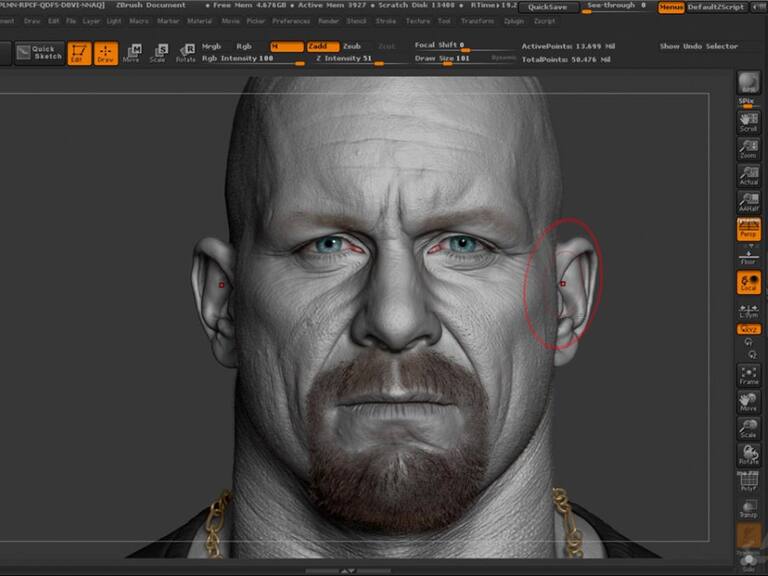
Task: Toggle Zadd sculpt mode
Action: (320, 46)
